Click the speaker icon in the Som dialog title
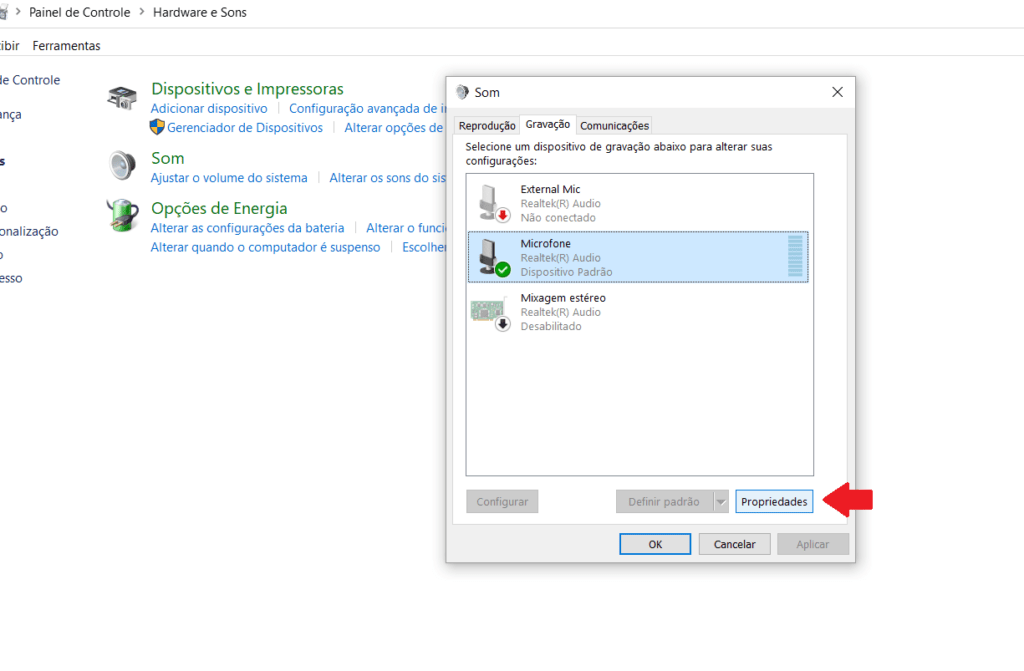This screenshot has height=671, width=1024. click(x=461, y=91)
